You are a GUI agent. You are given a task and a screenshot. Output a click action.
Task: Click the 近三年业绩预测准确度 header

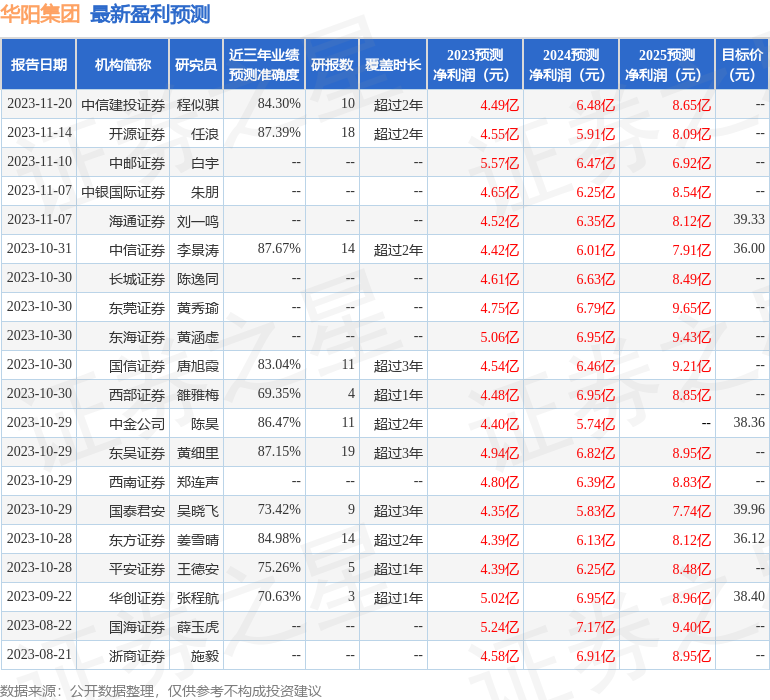click(264, 65)
